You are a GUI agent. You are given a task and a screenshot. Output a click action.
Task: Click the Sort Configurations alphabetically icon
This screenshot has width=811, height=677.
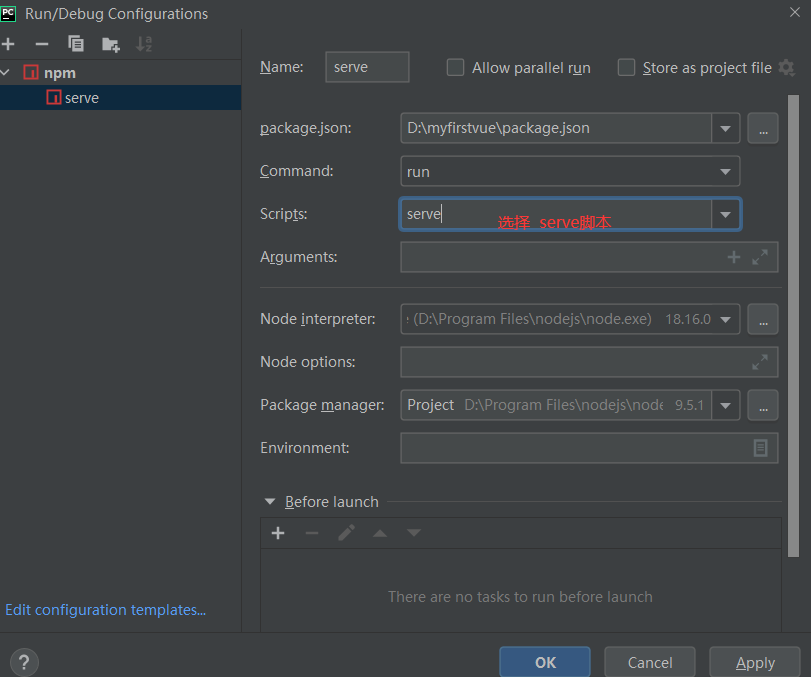144,44
